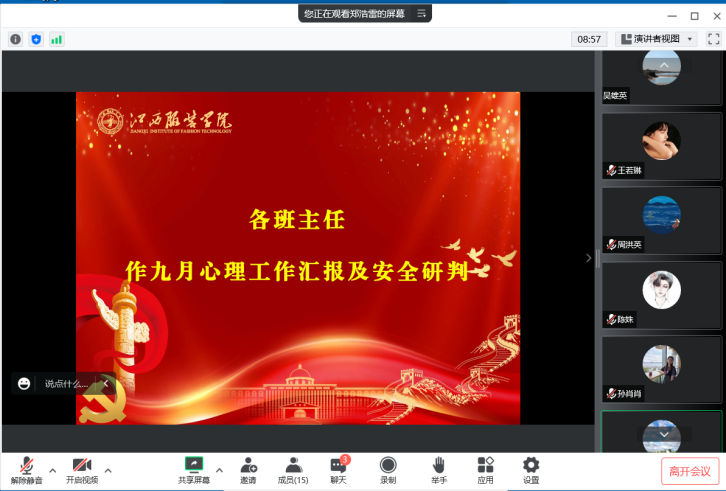Turn on camera with 开启视频
Image resolution: width=726 pixels, height=491 pixels.
[x=82, y=465]
